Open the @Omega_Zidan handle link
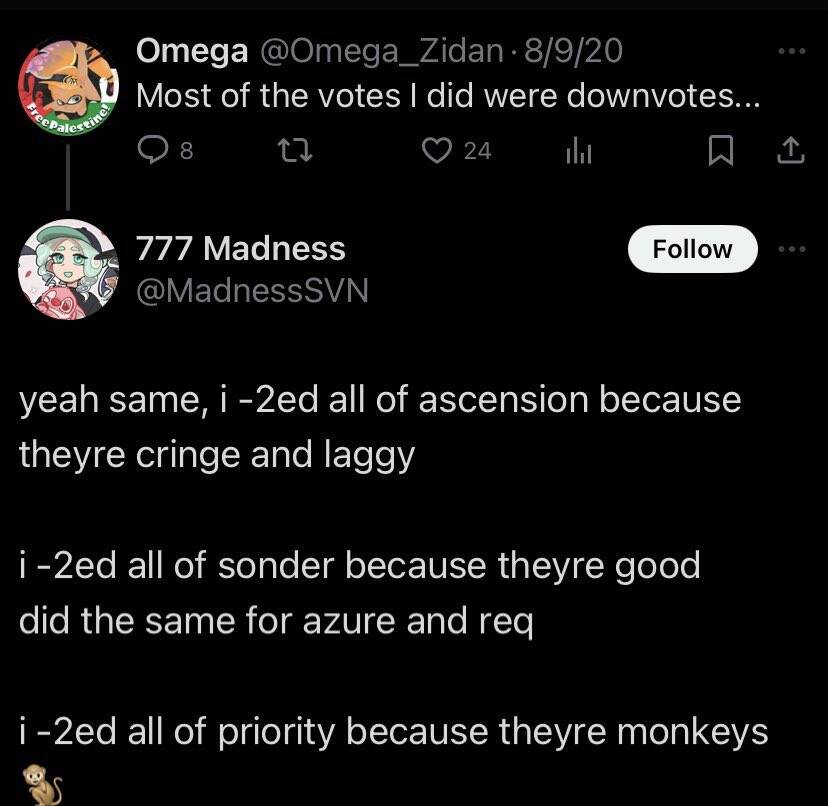 tap(380, 50)
